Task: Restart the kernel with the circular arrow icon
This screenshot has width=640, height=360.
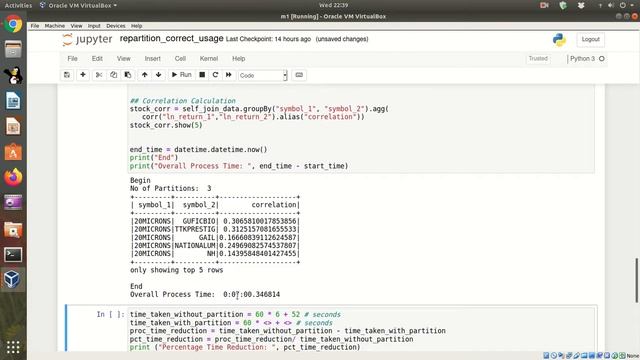Action: (215, 75)
